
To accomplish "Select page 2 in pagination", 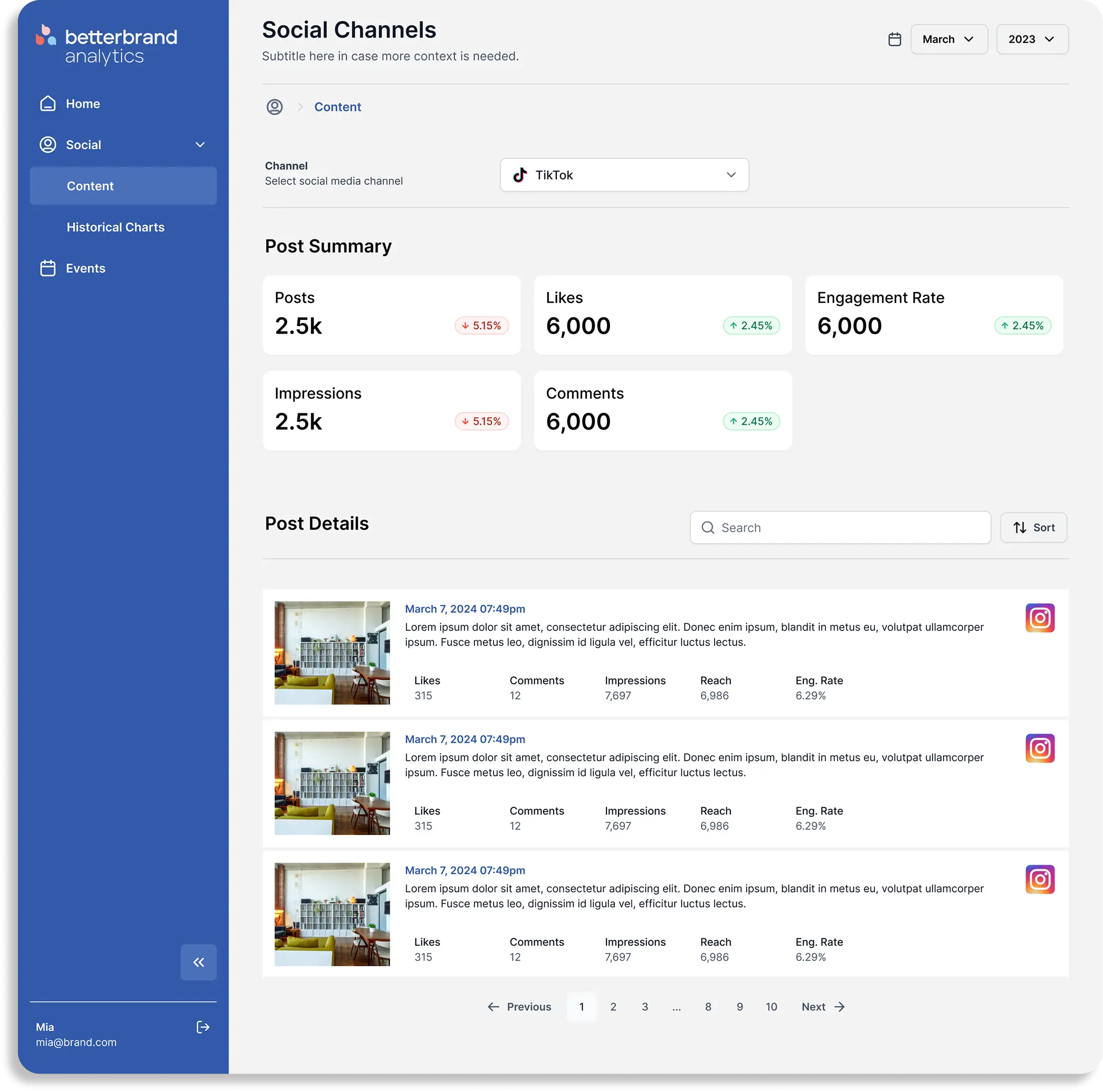I will point(613,1007).
